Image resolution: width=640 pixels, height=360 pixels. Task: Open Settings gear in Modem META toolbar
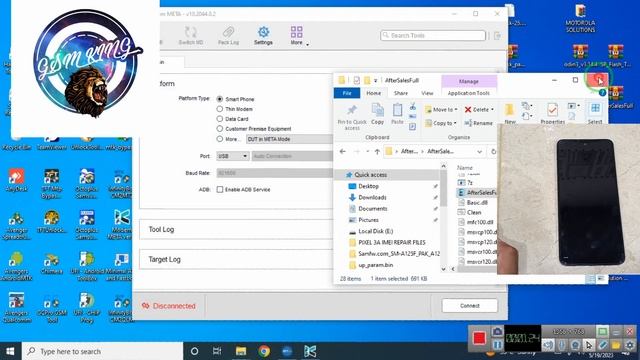point(263,35)
